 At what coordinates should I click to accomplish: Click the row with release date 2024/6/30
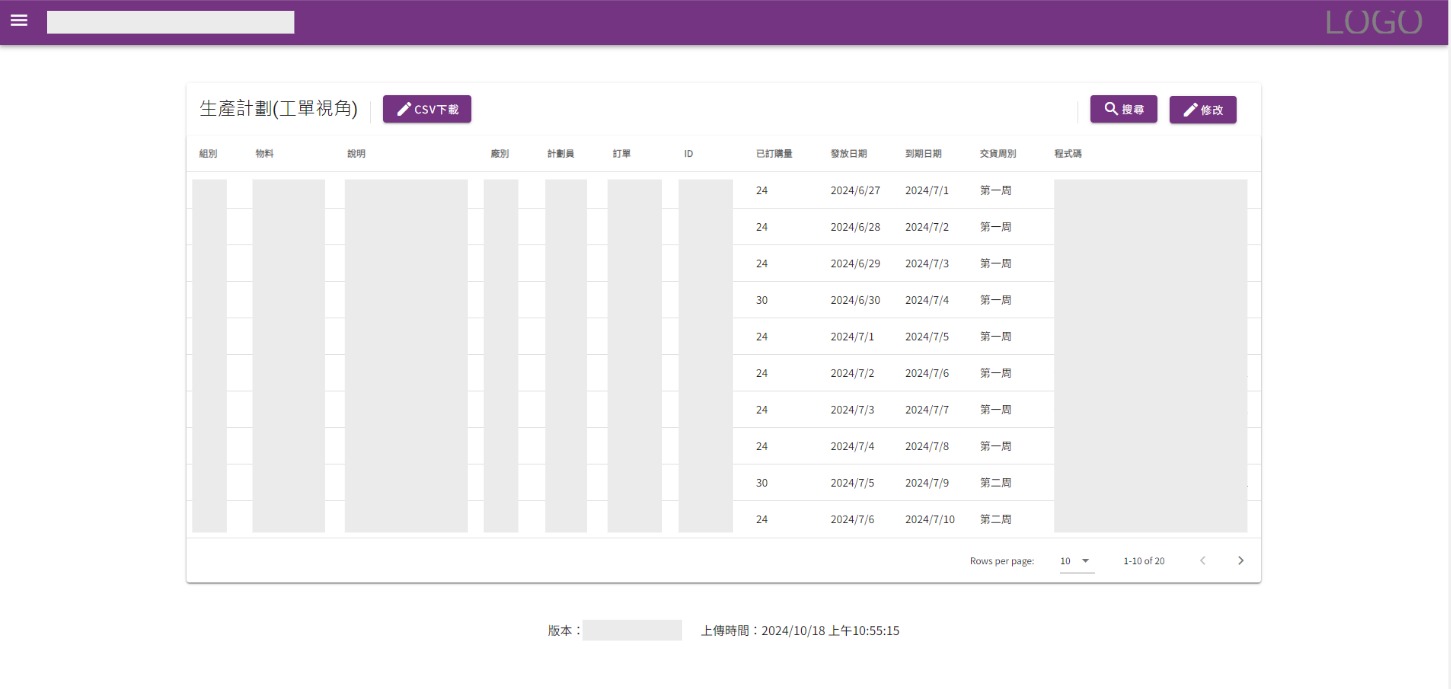click(x=855, y=300)
